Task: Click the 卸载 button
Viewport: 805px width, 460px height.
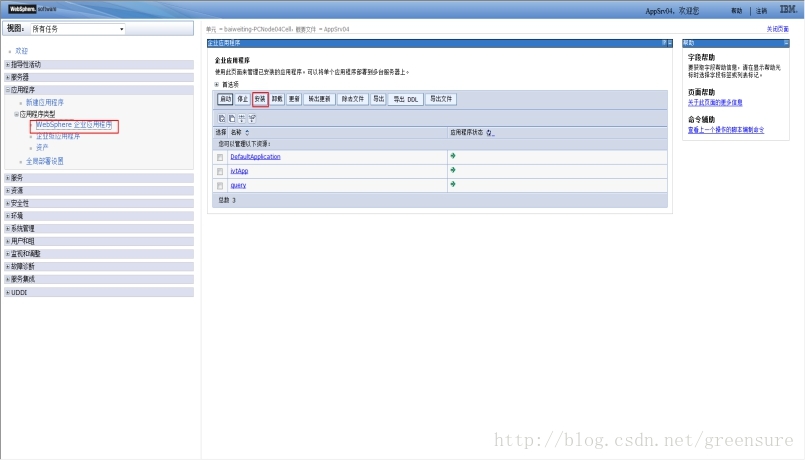Action: [x=277, y=99]
